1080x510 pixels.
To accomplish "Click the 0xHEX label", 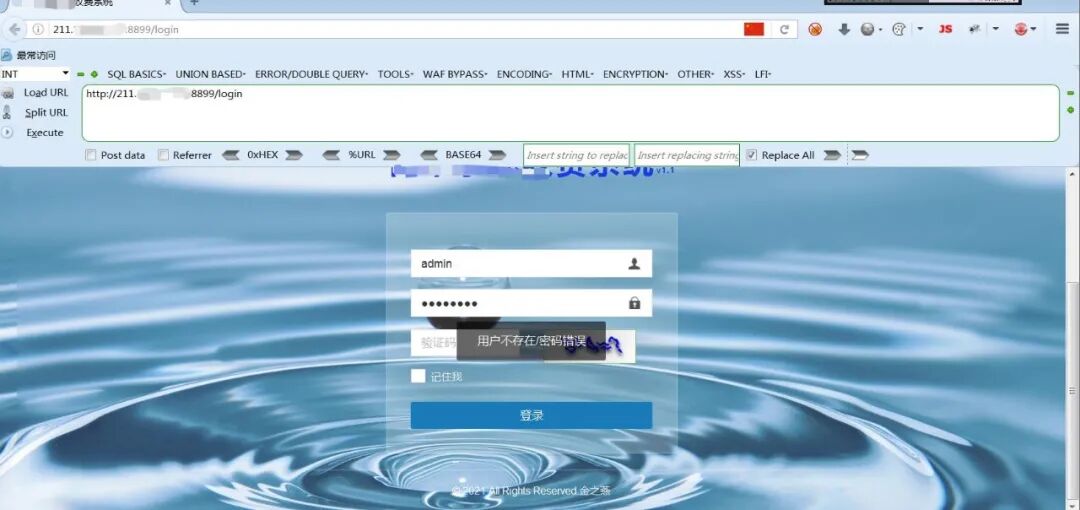I will coord(262,155).
